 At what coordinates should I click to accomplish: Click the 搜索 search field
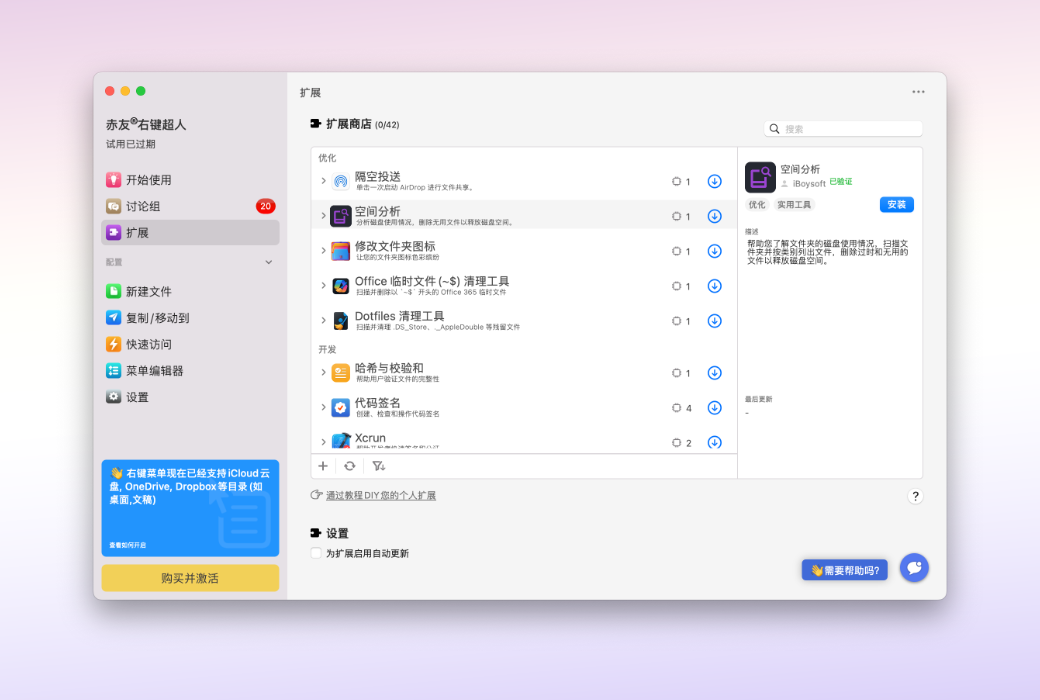pos(843,129)
